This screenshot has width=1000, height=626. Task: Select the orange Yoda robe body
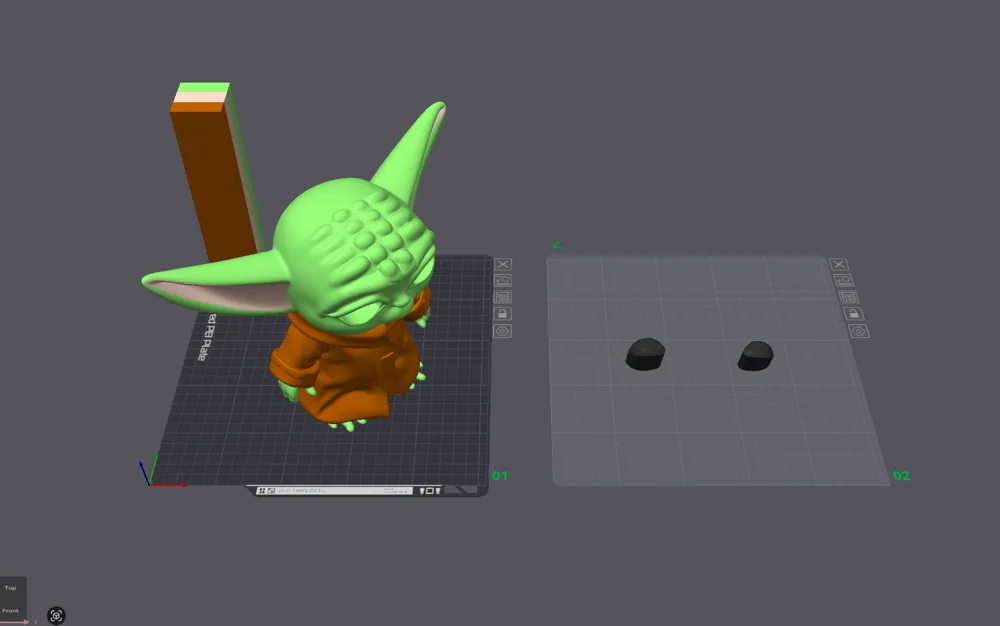tap(351, 376)
